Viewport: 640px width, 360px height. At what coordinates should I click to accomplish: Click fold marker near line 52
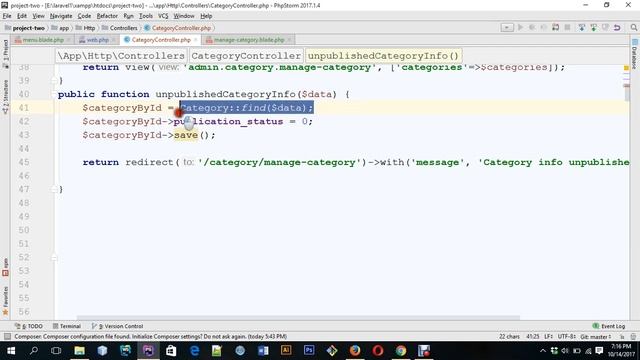click(54, 258)
